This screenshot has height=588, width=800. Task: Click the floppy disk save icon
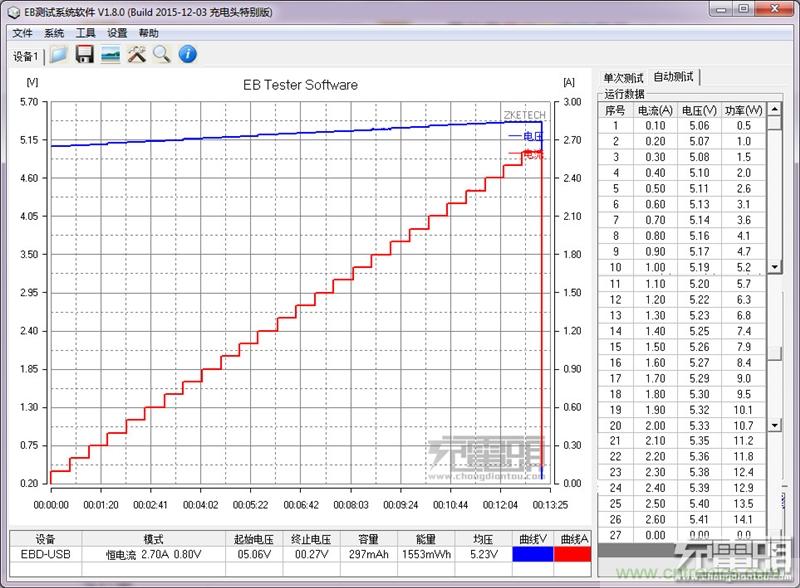tap(85, 55)
